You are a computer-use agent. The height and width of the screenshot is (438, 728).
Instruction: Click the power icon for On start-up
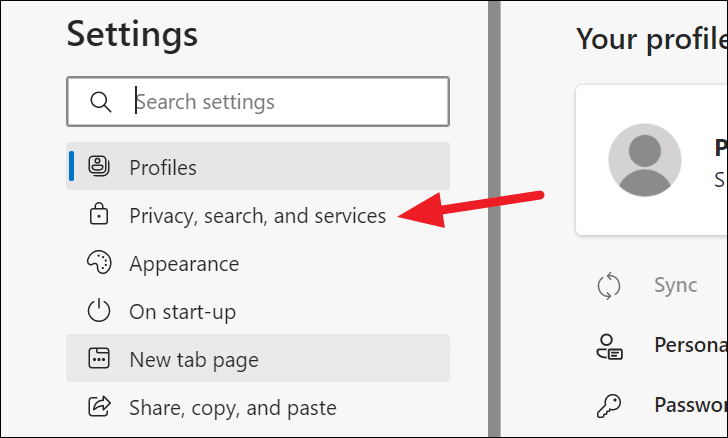pos(99,310)
